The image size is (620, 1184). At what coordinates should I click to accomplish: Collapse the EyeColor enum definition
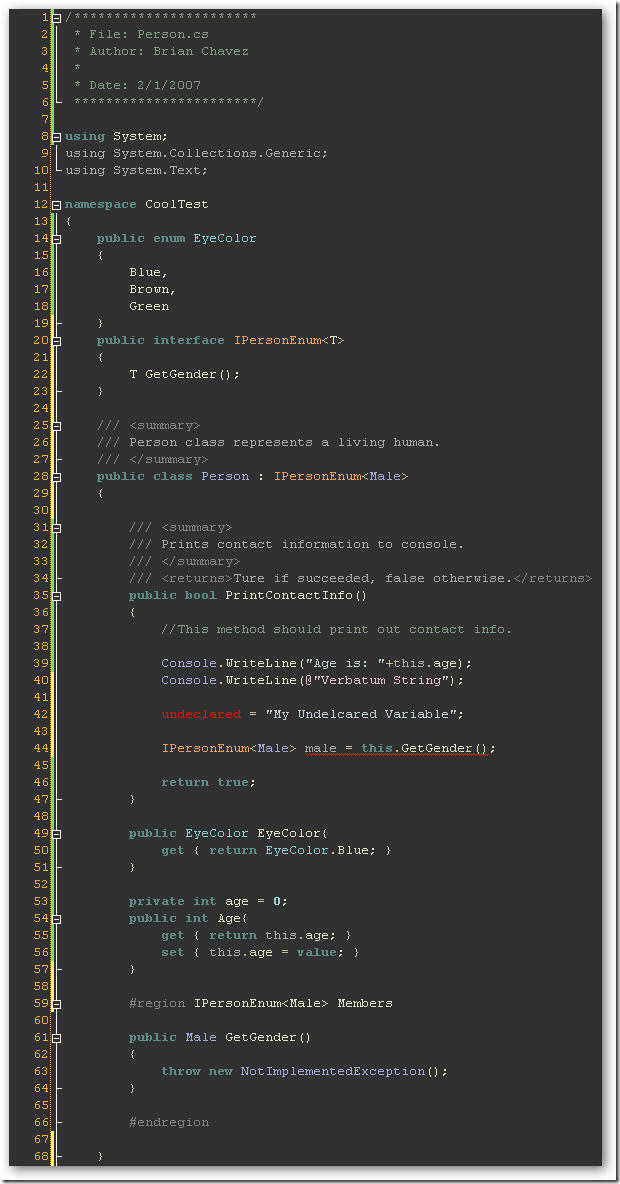[57, 239]
